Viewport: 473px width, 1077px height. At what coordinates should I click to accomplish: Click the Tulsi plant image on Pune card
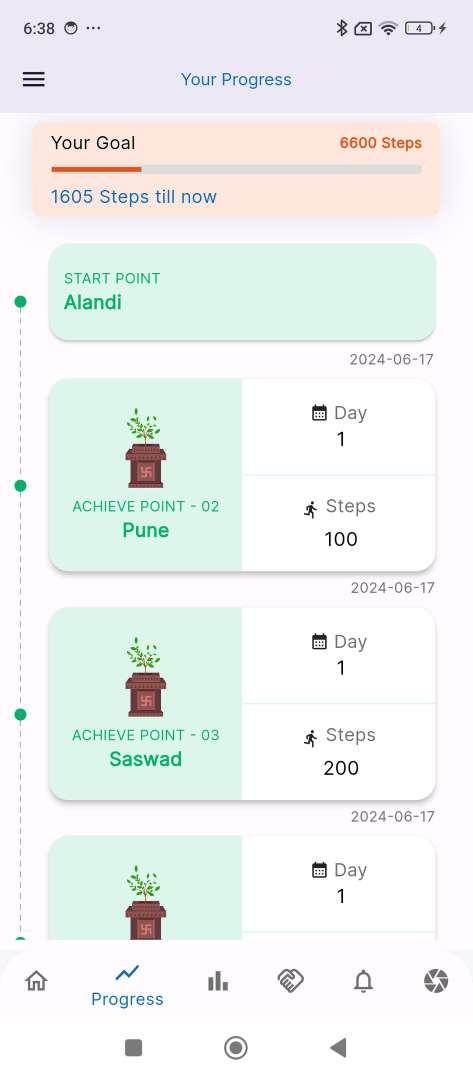pos(145,448)
